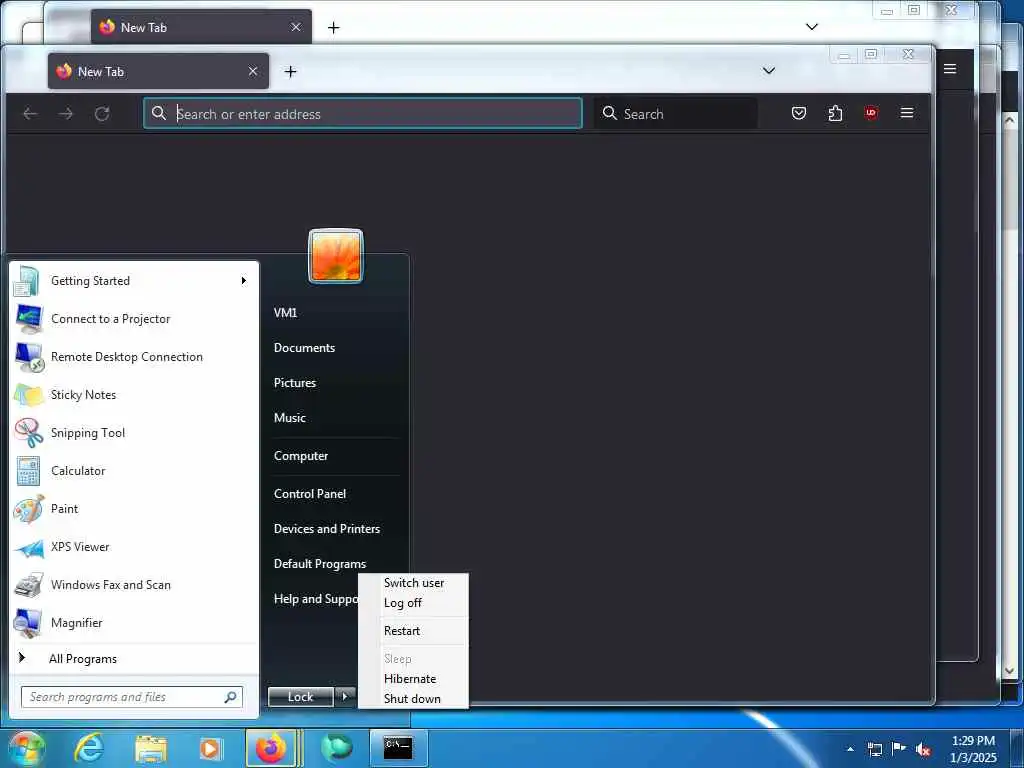Reload page in front Firefox window

click(102, 114)
